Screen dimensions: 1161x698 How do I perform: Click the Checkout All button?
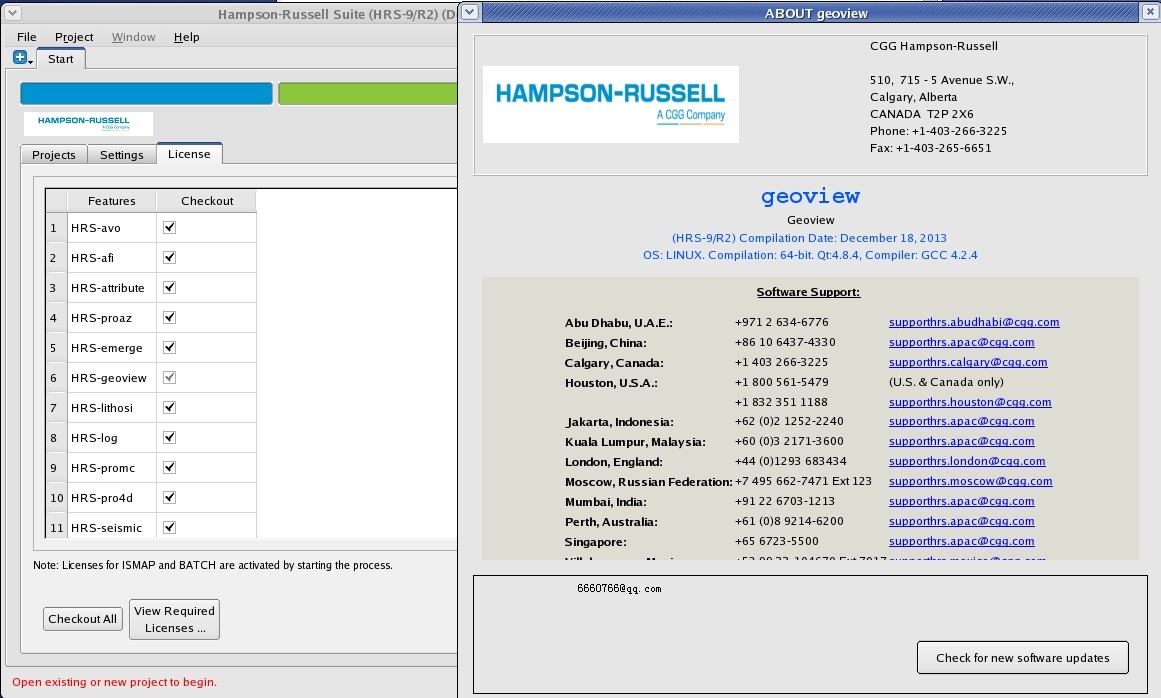pyautogui.click(x=83, y=619)
